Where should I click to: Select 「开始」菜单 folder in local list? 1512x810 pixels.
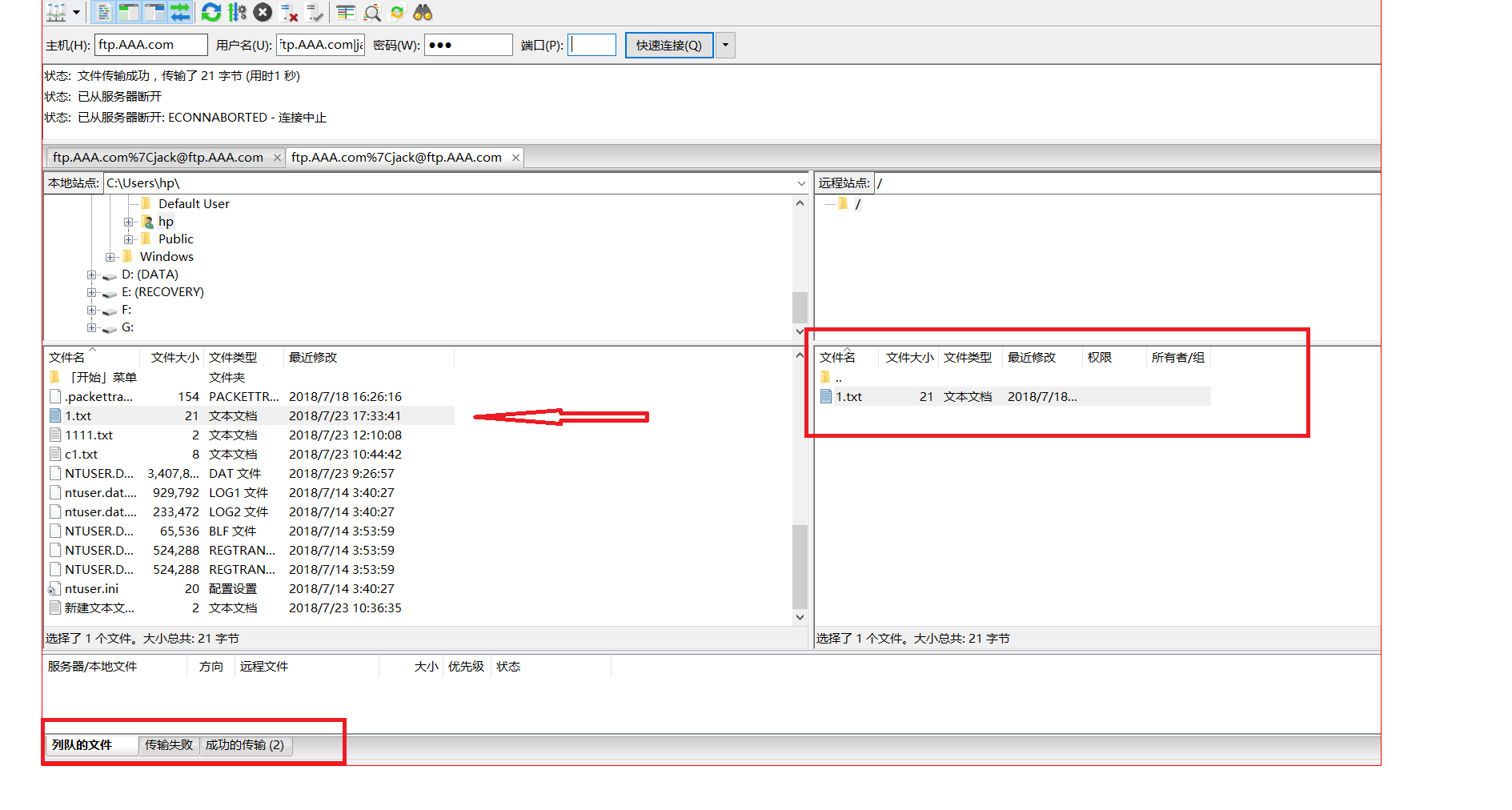pyautogui.click(x=250, y=378)
